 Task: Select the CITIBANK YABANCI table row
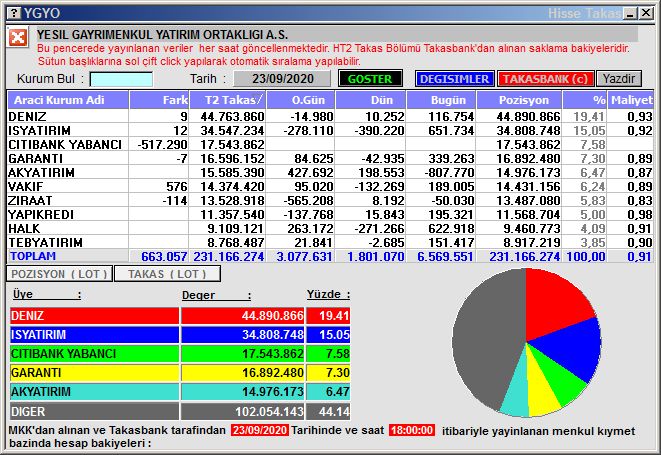point(330,144)
